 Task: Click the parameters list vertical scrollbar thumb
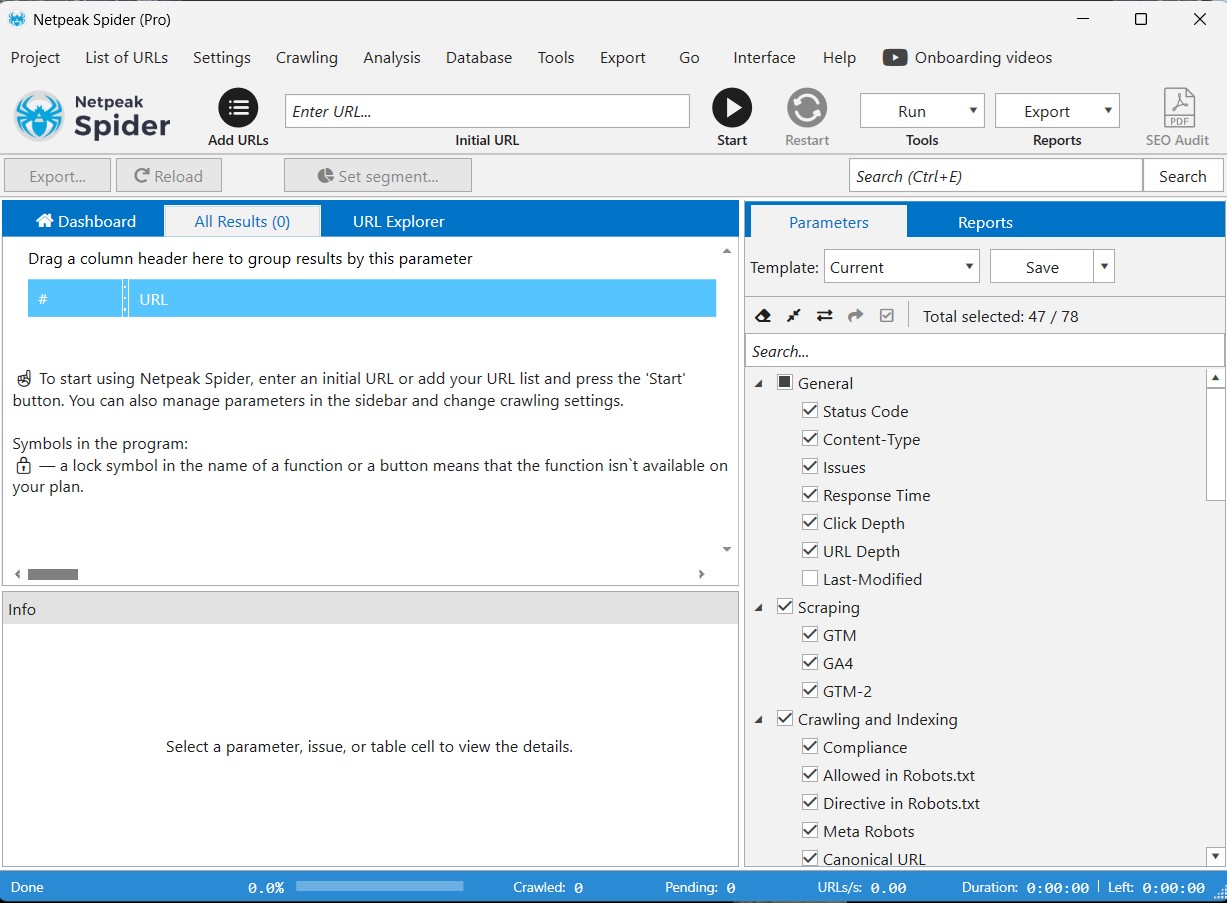1216,445
